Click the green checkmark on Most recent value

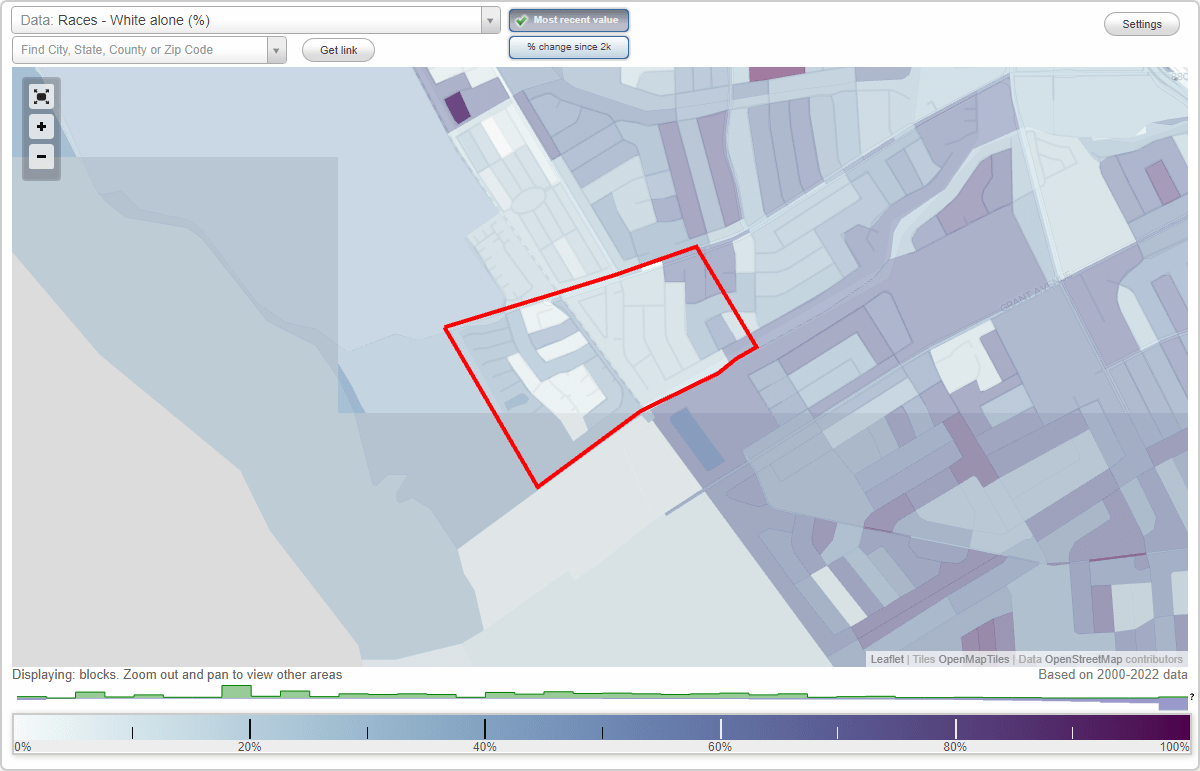pos(521,19)
